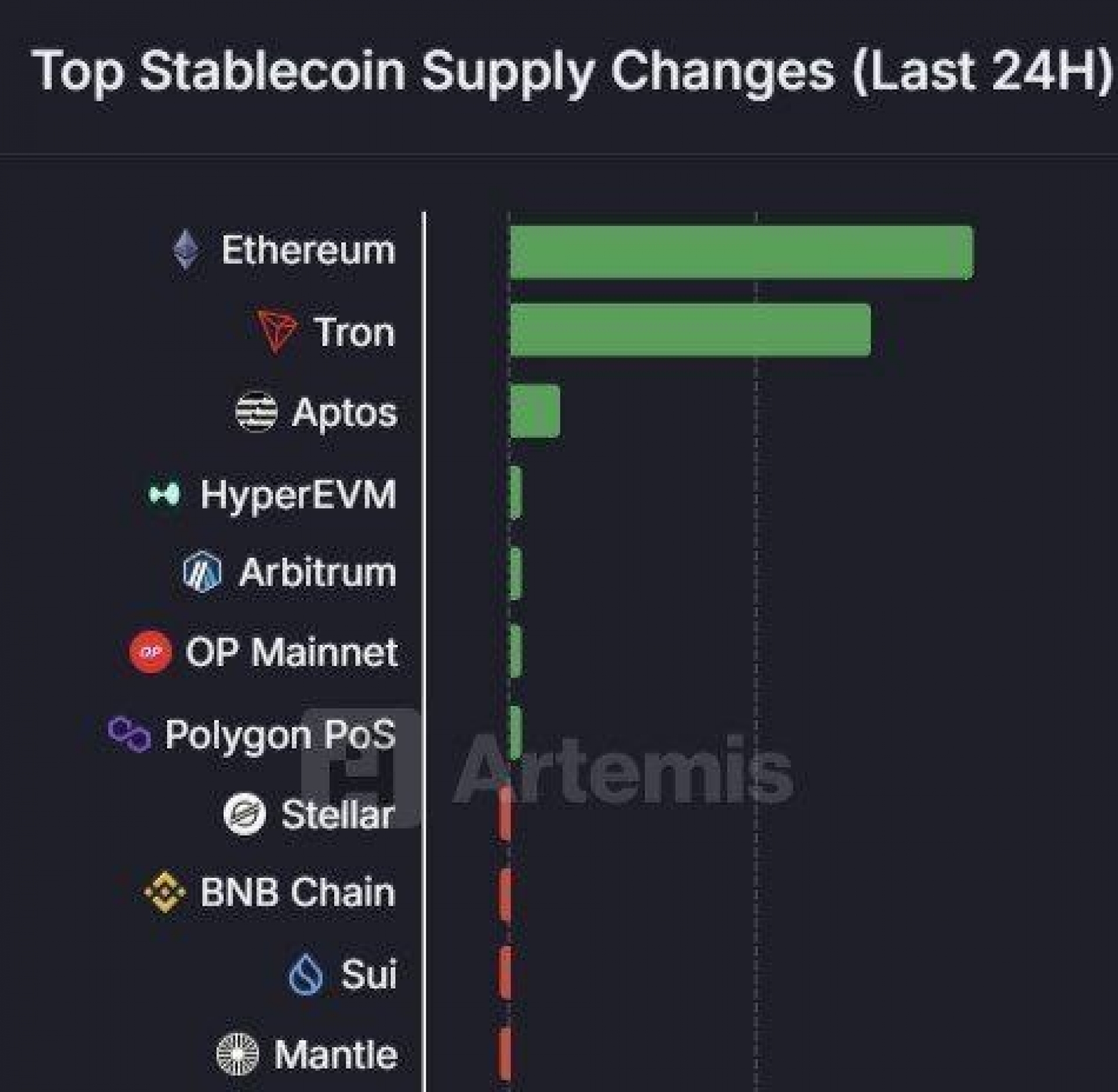1118x1092 pixels.
Task: Click the BNB Chain red bar
Action: (x=505, y=895)
